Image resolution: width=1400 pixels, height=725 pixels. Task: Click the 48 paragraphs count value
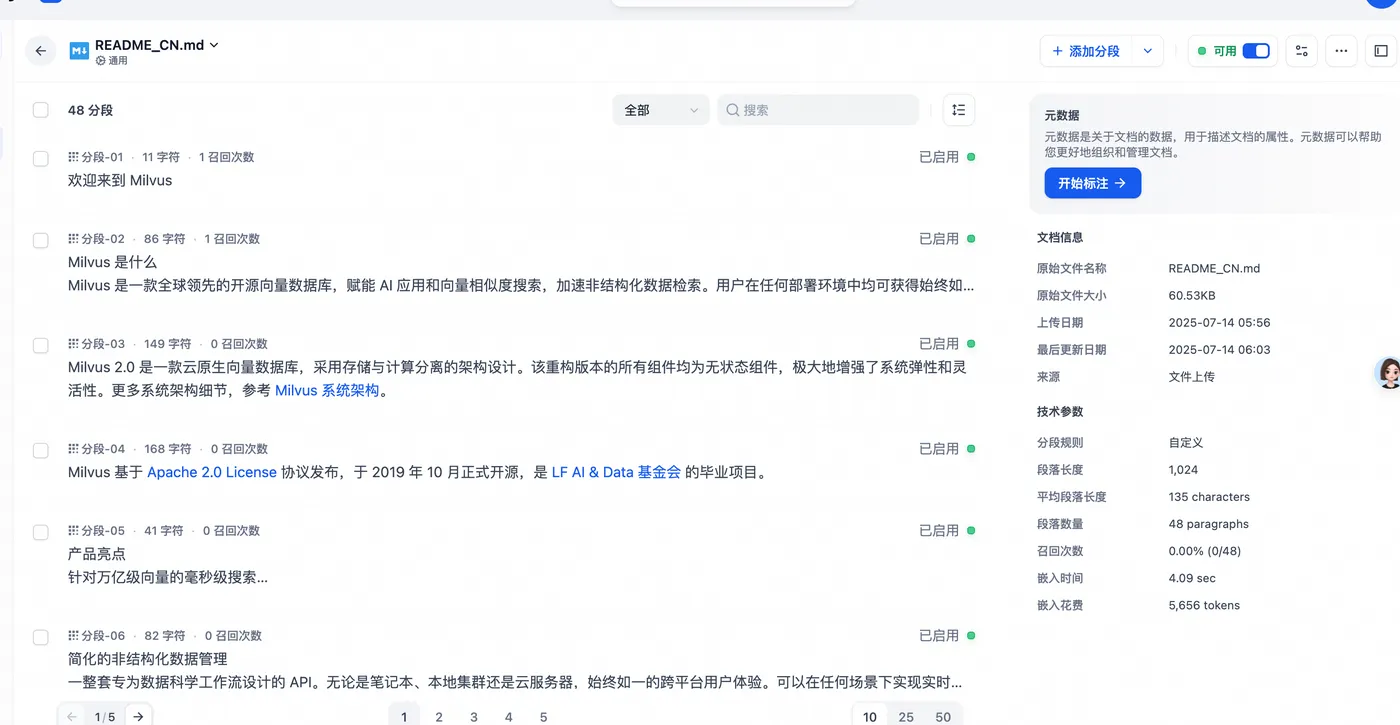[1208, 524]
